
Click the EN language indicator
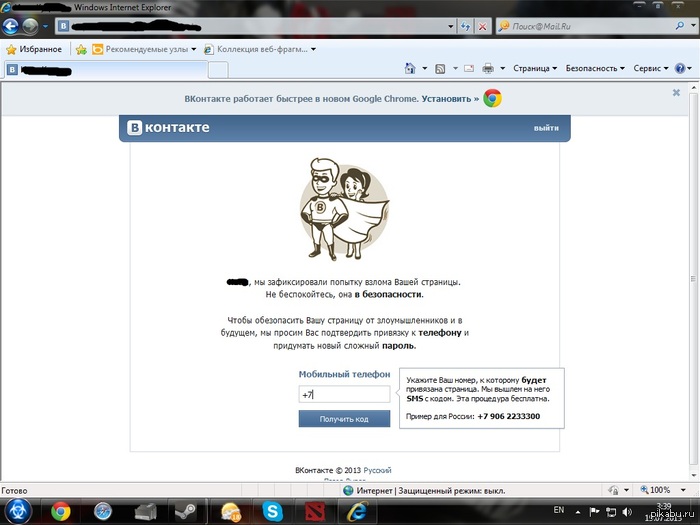click(558, 510)
